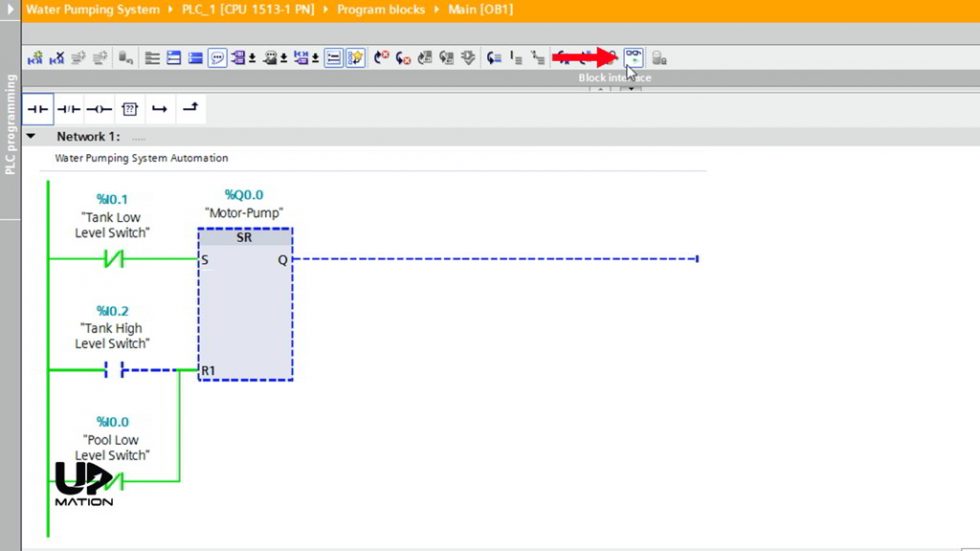
Task: Click the Open branch icon
Action: coord(159,109)
